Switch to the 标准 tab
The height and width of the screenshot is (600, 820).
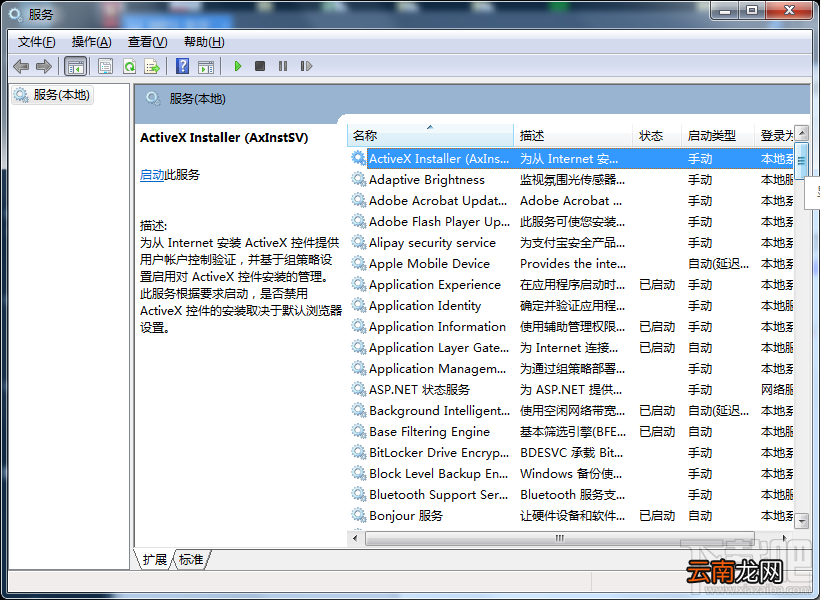[x=191, y=560]
